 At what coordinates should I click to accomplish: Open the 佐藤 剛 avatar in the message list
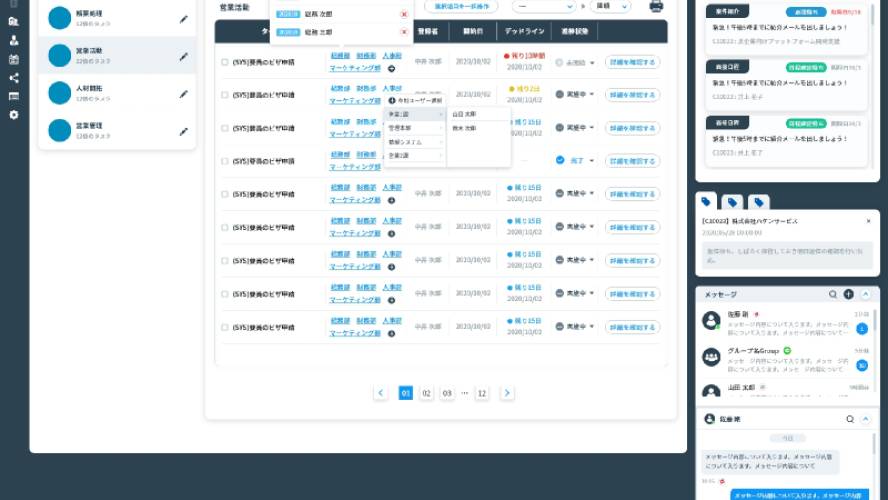pos(711,320)
